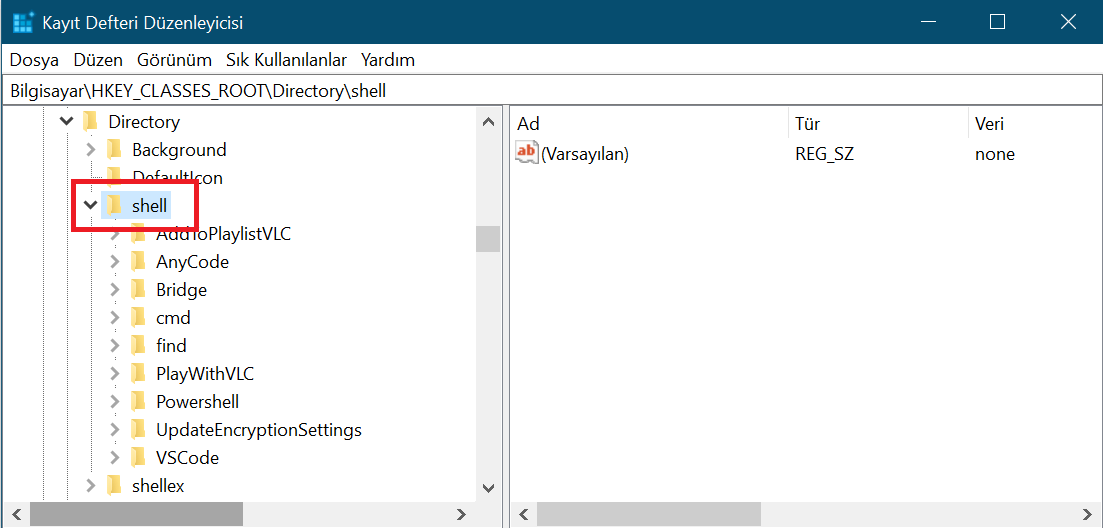Image resolution: width=1103 pixels, height=528 pixels.
Task: Click the REG_SZ type cell
Action: (824, 154)
